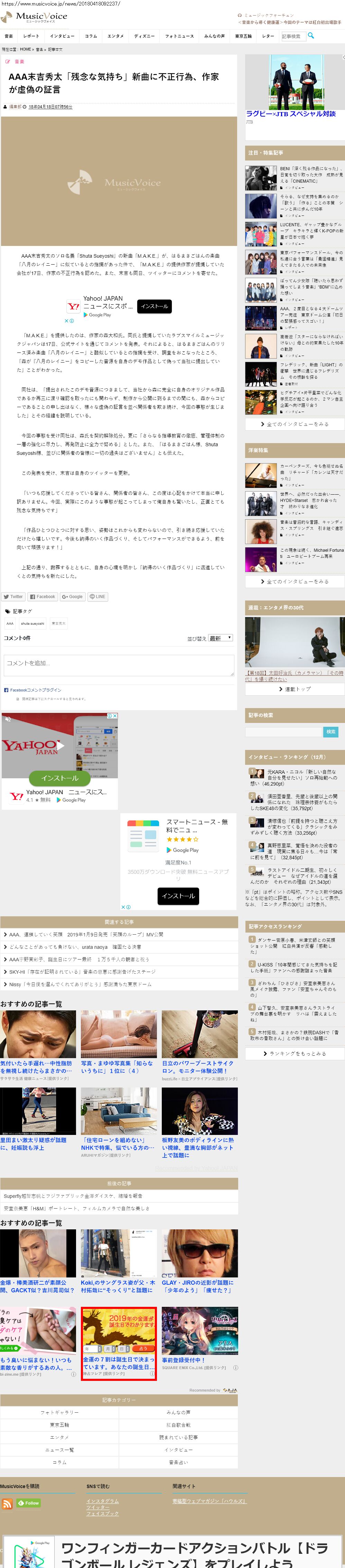Close the Yahoo JAPAN video ad
345x1568 pixels.
coord(115,716)
